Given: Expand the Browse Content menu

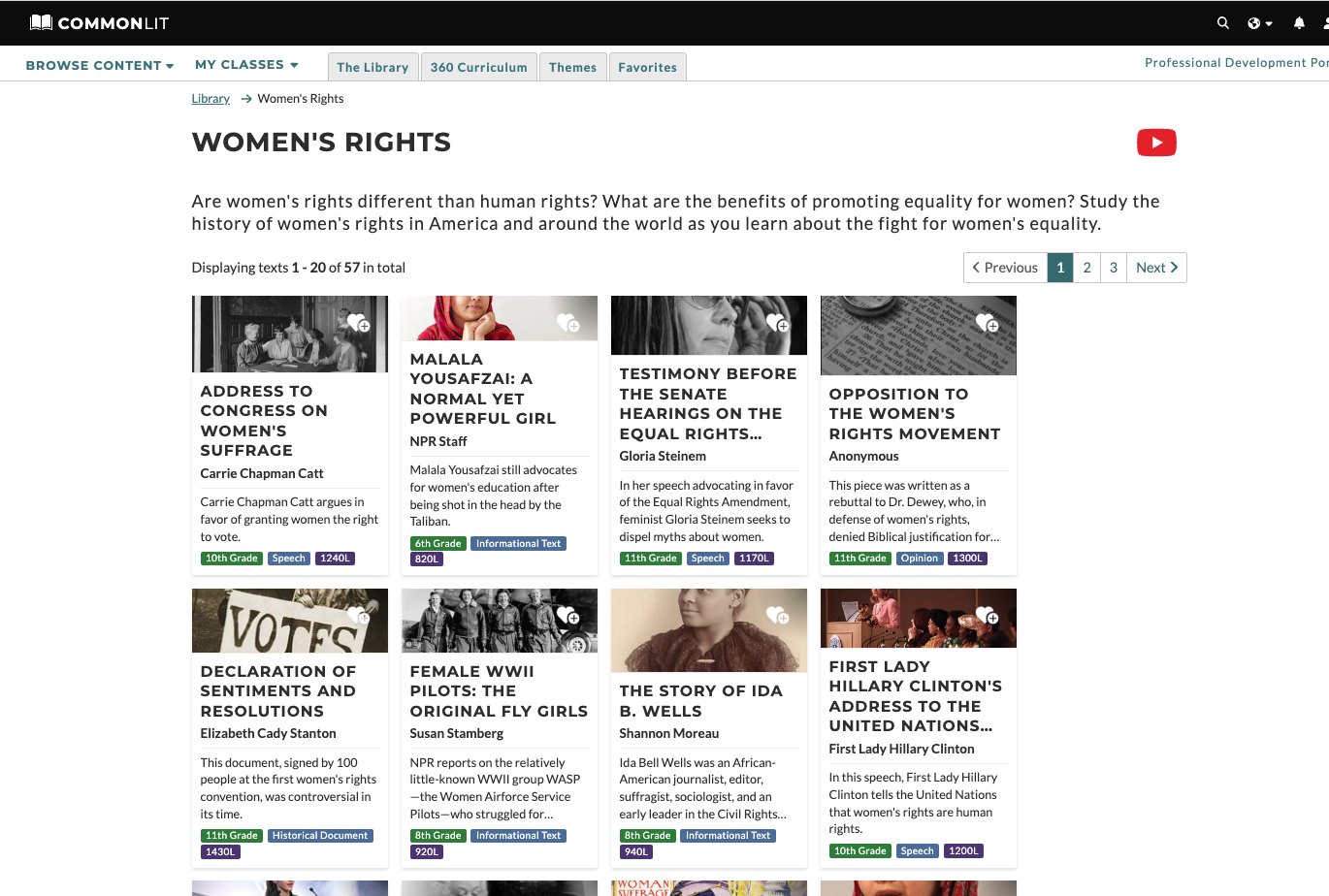Looking at the screenshot, I should pos(100,65).
